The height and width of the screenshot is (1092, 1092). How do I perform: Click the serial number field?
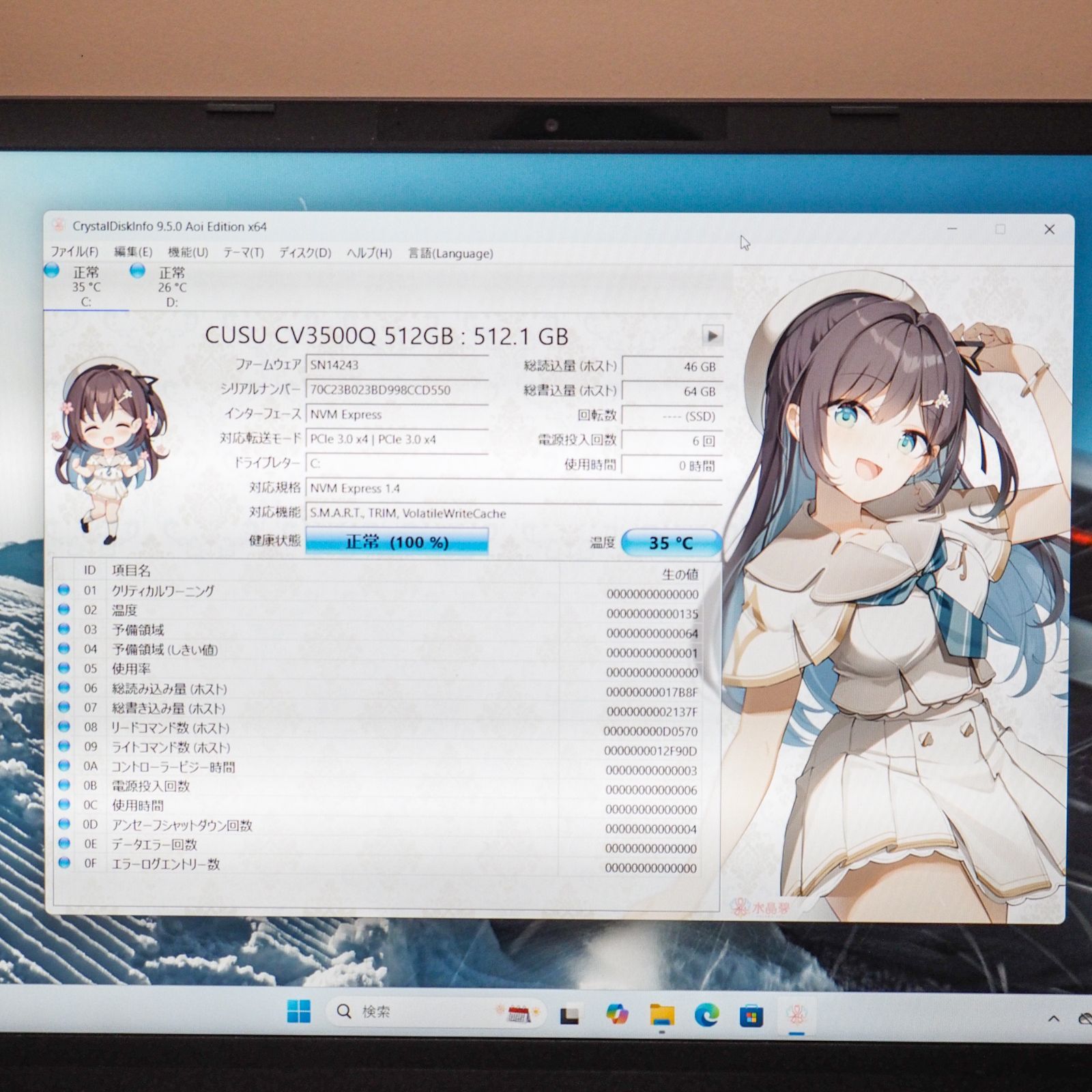coord(397,390)
